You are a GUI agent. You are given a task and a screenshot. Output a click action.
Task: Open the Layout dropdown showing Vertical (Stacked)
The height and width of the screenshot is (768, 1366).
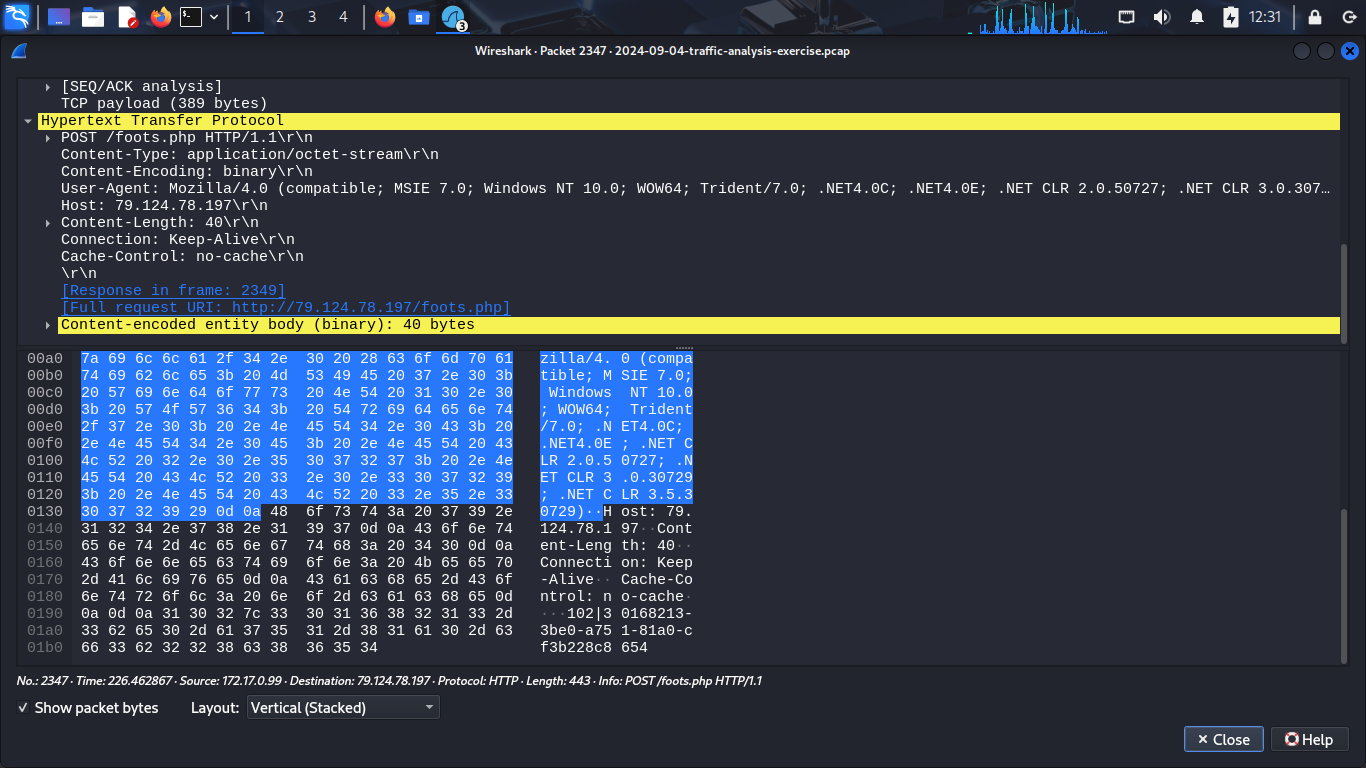click(343, 708)
